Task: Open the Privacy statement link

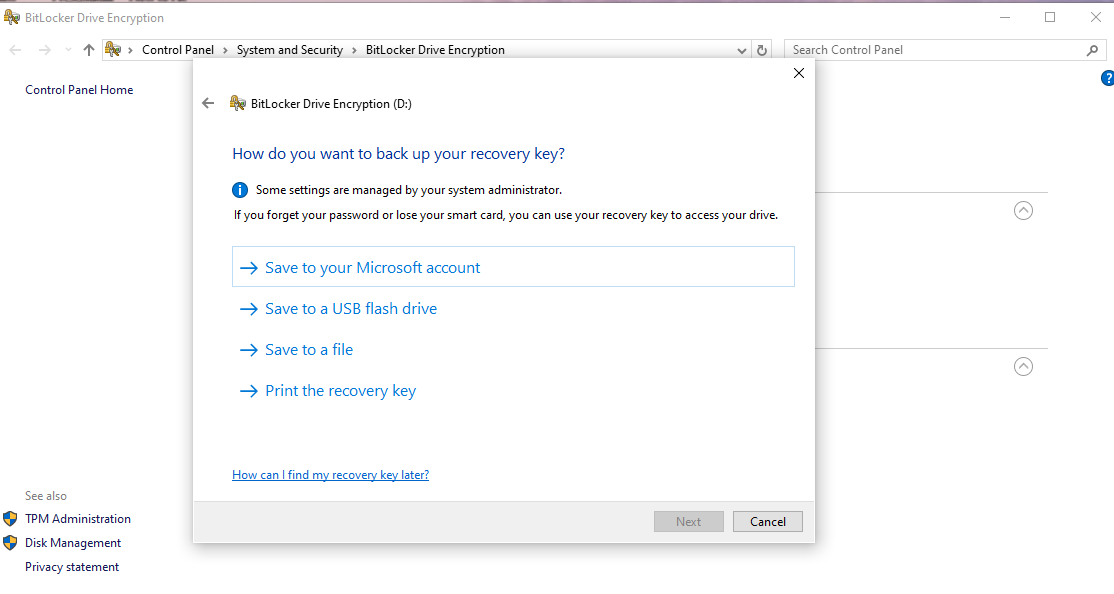Action: [72, 567]
